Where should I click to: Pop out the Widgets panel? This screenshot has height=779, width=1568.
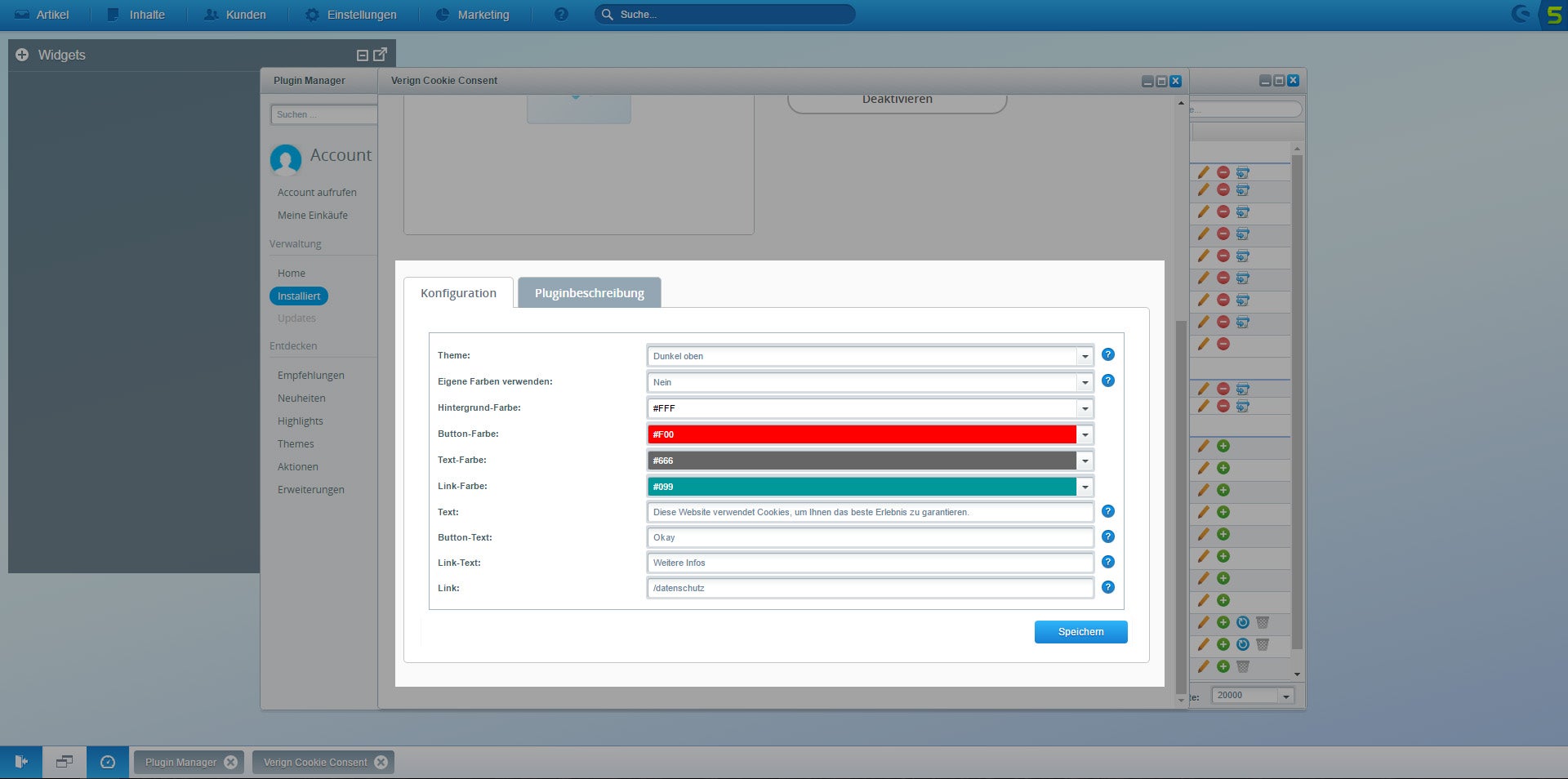(x=380, y=54)
